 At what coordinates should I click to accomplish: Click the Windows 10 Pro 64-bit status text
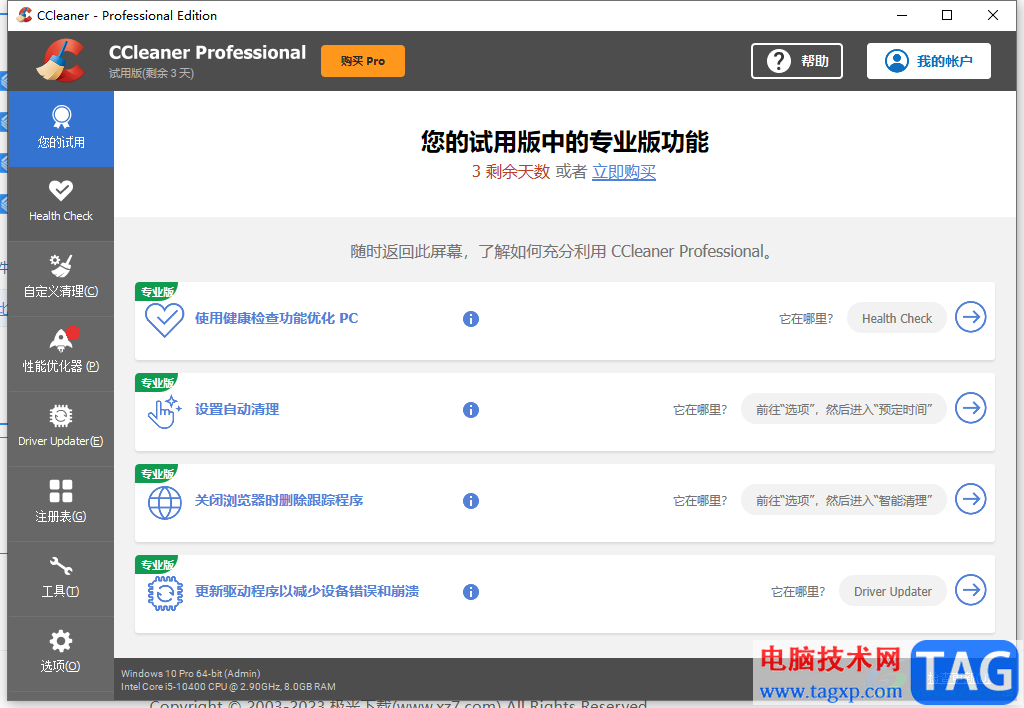pos(191,673)
